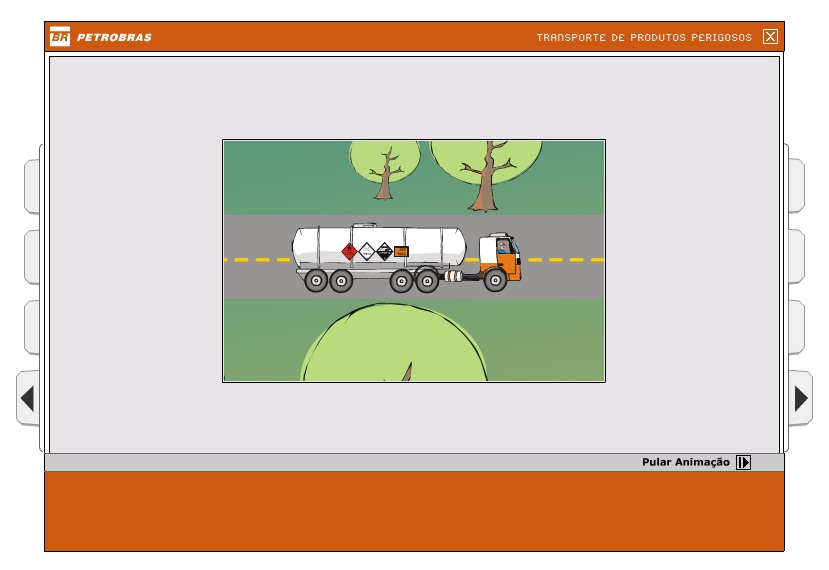Click the Pular Animação text link
Viewport: 829px width, 570px height.
[686, 462]
